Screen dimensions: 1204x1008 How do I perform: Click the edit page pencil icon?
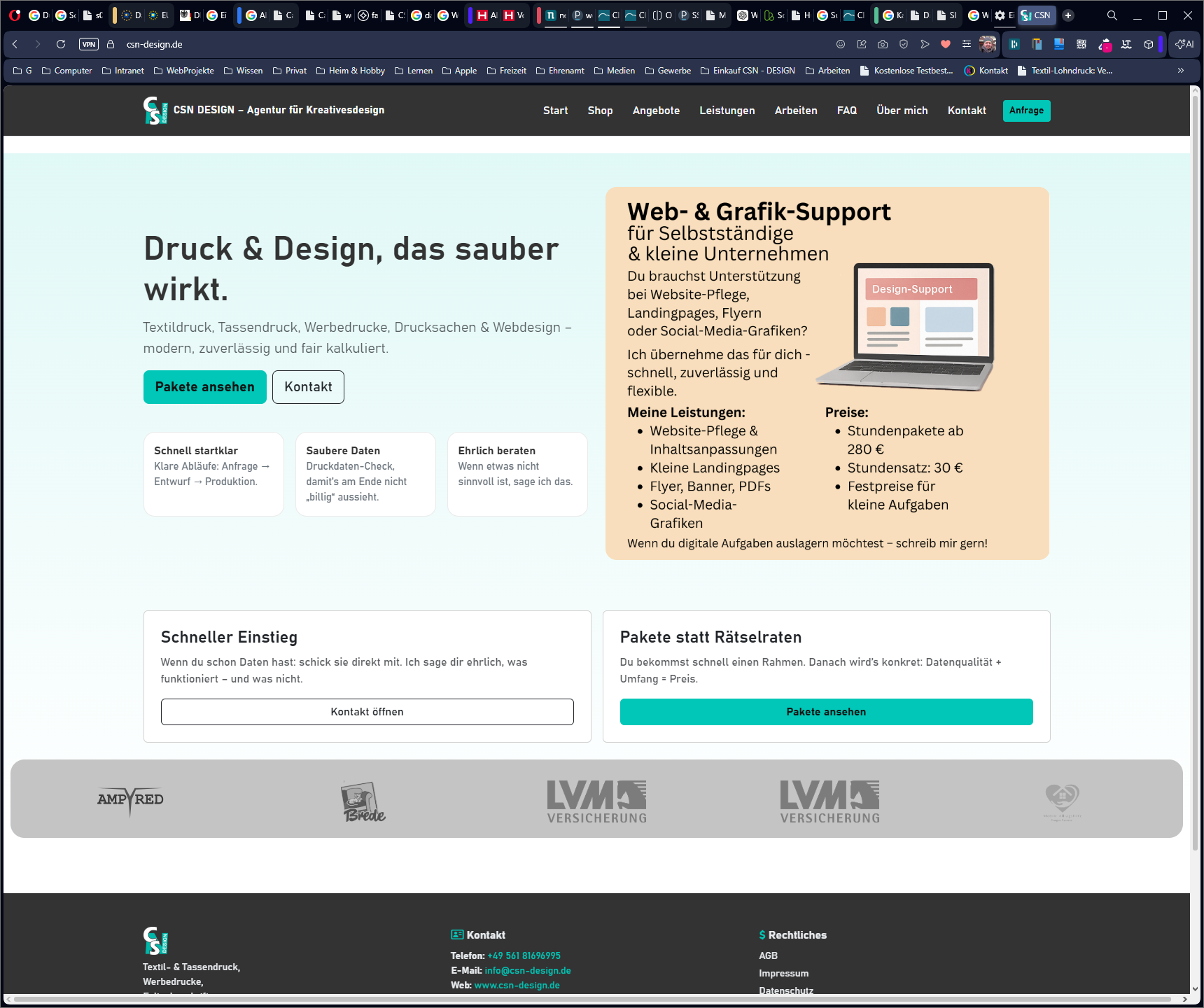pyautogui.click(x=862, y=44)
